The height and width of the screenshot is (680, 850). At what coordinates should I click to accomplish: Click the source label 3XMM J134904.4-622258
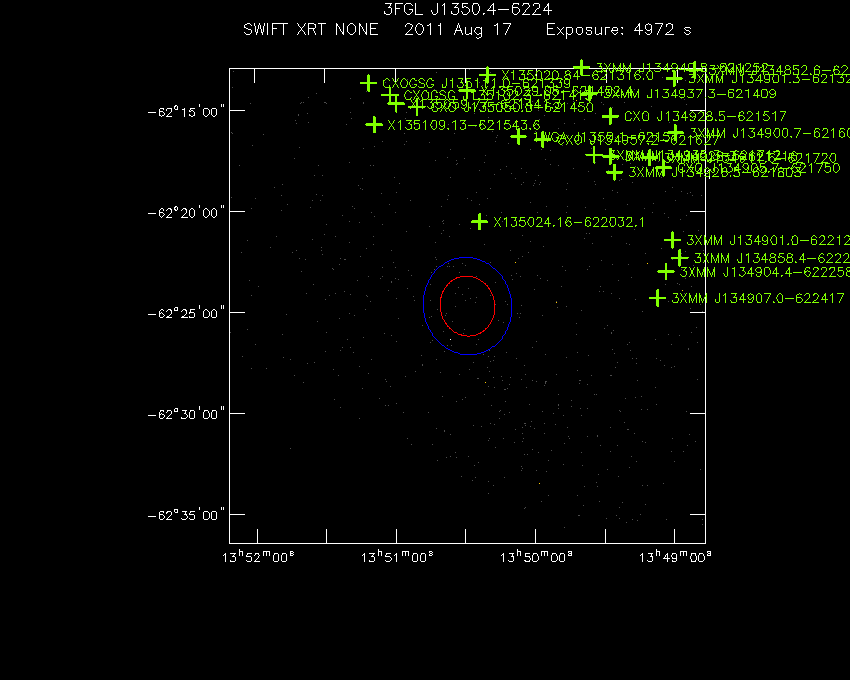click(x=764, y=272)
